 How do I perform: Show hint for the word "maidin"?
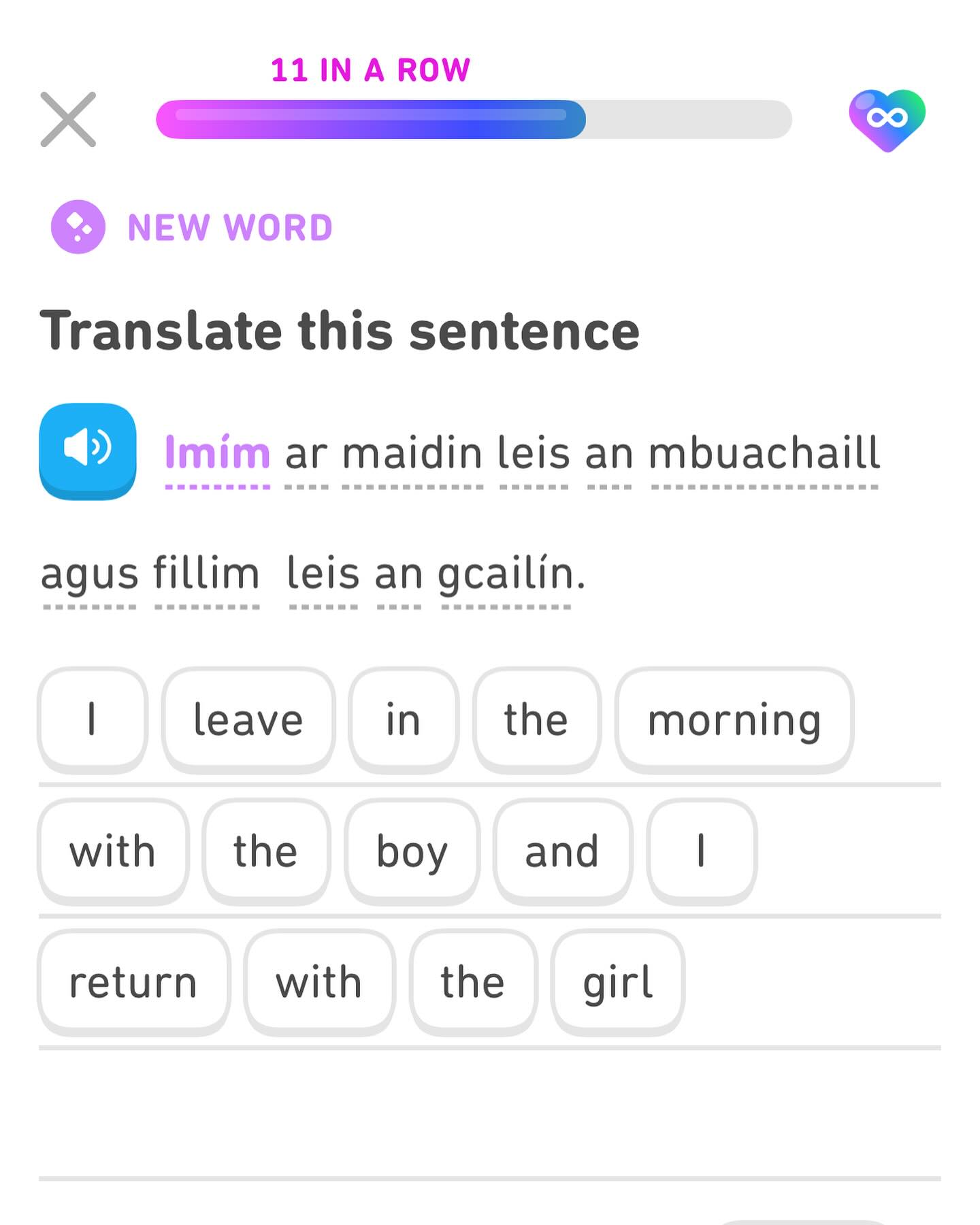pyautogui.click(x=412, y=453)
